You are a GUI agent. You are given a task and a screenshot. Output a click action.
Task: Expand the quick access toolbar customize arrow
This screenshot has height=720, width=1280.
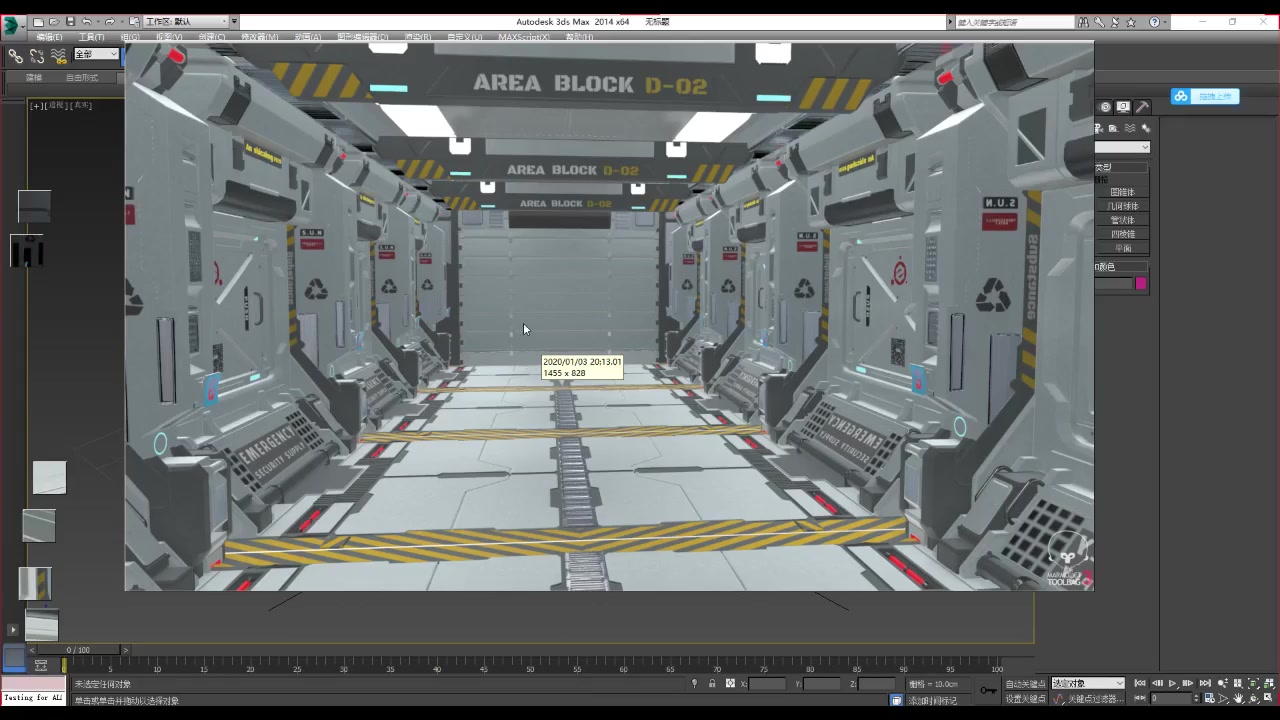click(234, 22)
